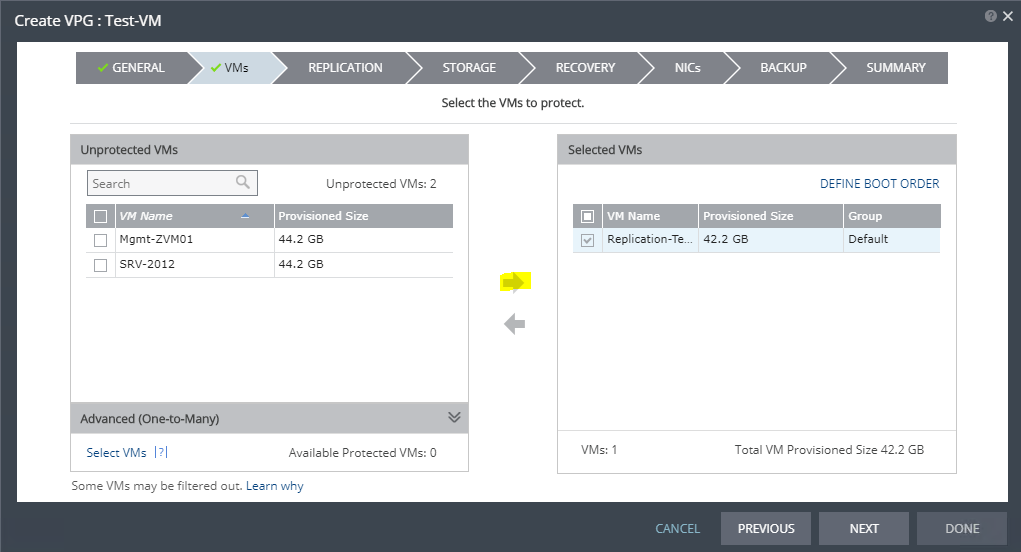Image resolution: width=1021 pixels, height=552 pixels.
Task: Click the yellow add-to-selected right arrow
Action: tap(514, 283)
